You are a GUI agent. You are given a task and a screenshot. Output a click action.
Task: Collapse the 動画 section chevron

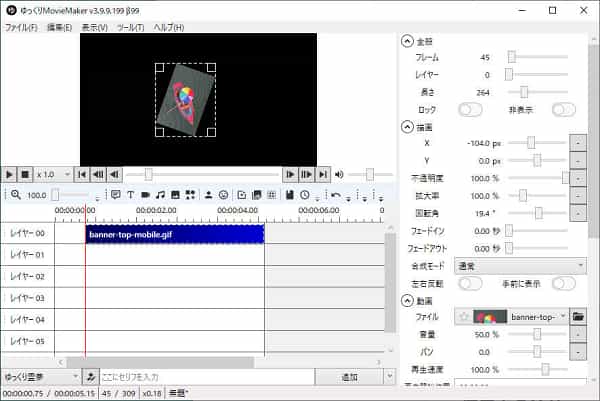tap(407, 301)
